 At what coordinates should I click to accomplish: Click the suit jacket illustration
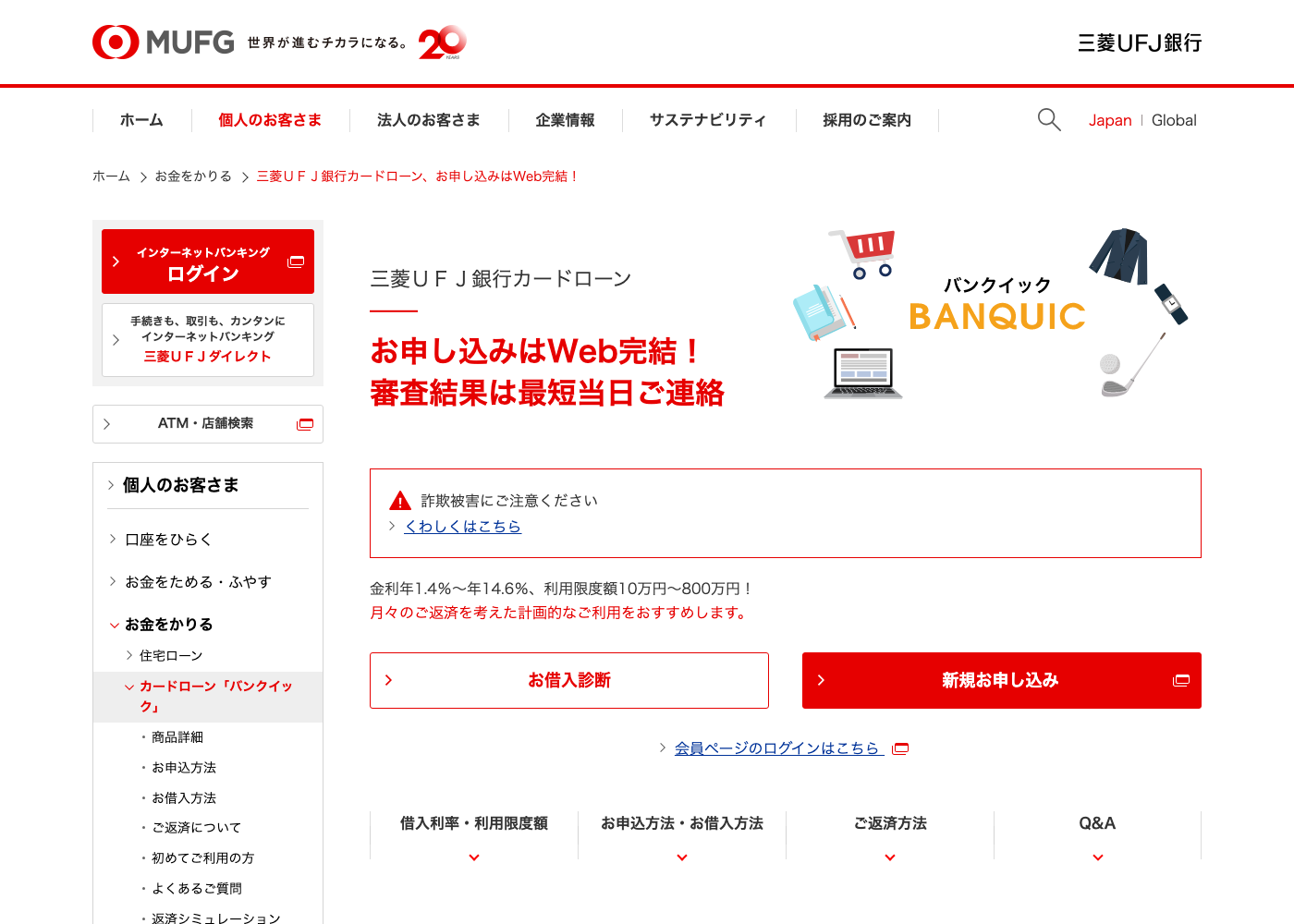[x=1119, y=256]
